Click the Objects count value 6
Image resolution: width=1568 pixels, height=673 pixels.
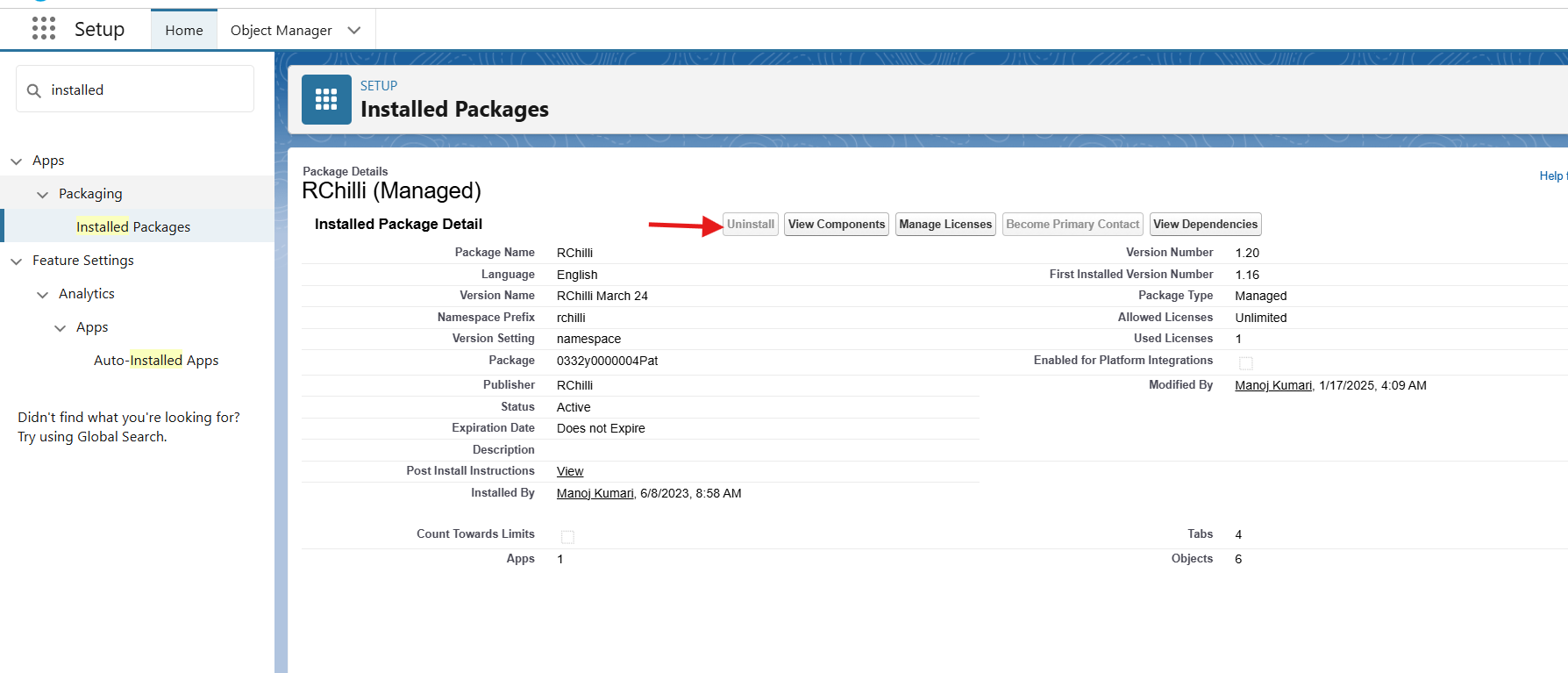pyautogui.click(x=1238, y=559)
